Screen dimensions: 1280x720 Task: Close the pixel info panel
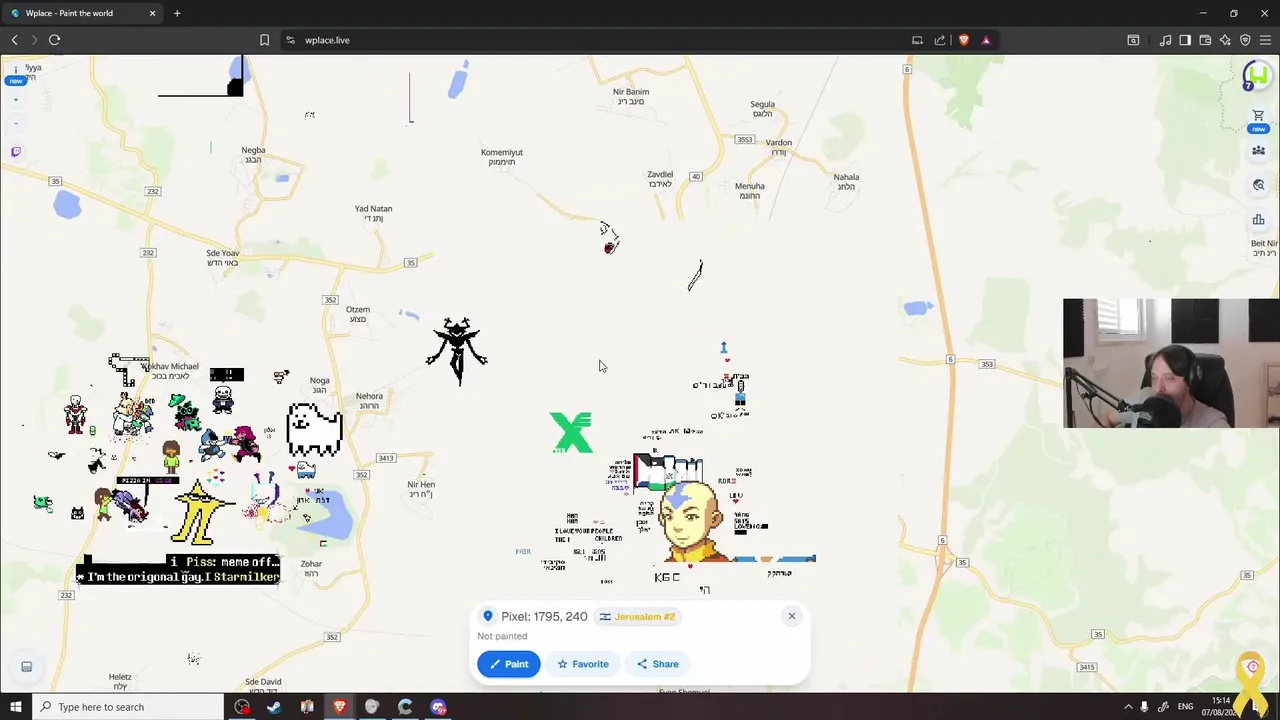(x=791, y=616)
